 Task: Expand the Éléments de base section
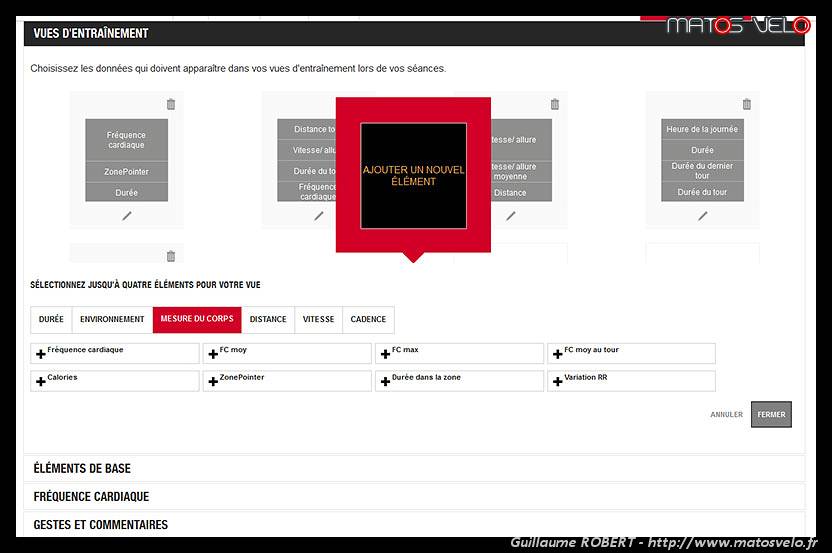point(82,468)
